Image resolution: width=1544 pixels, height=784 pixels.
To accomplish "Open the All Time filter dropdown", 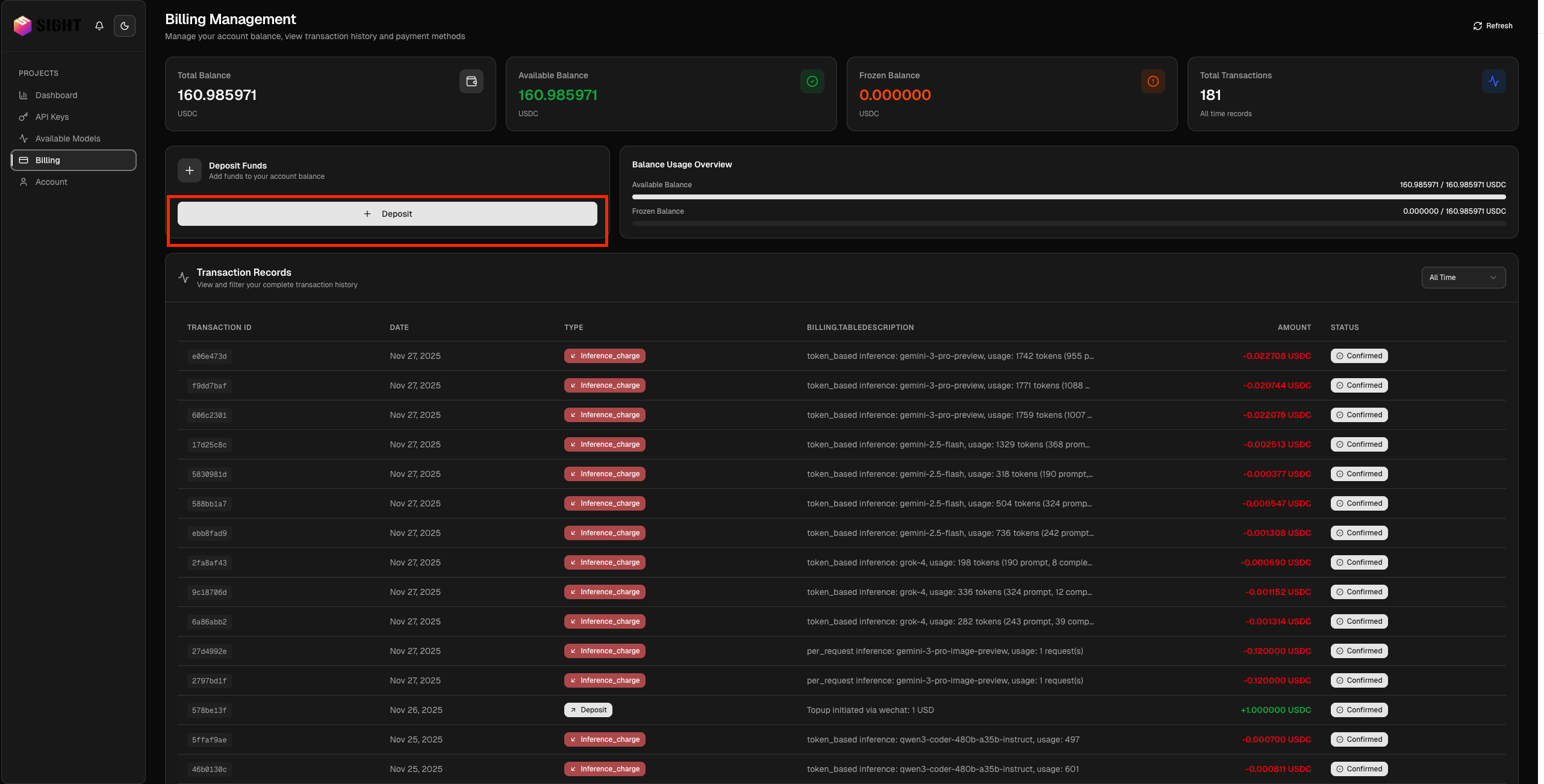I will pos(1463,278).
